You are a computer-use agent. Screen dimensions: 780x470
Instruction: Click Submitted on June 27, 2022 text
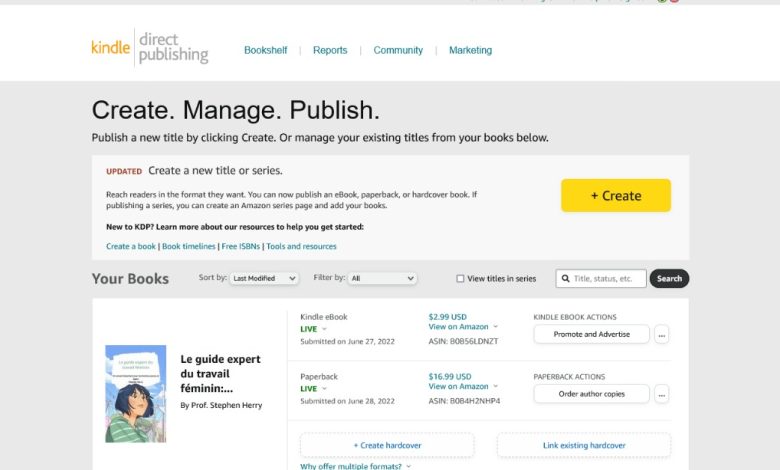(x=347, y=341)
